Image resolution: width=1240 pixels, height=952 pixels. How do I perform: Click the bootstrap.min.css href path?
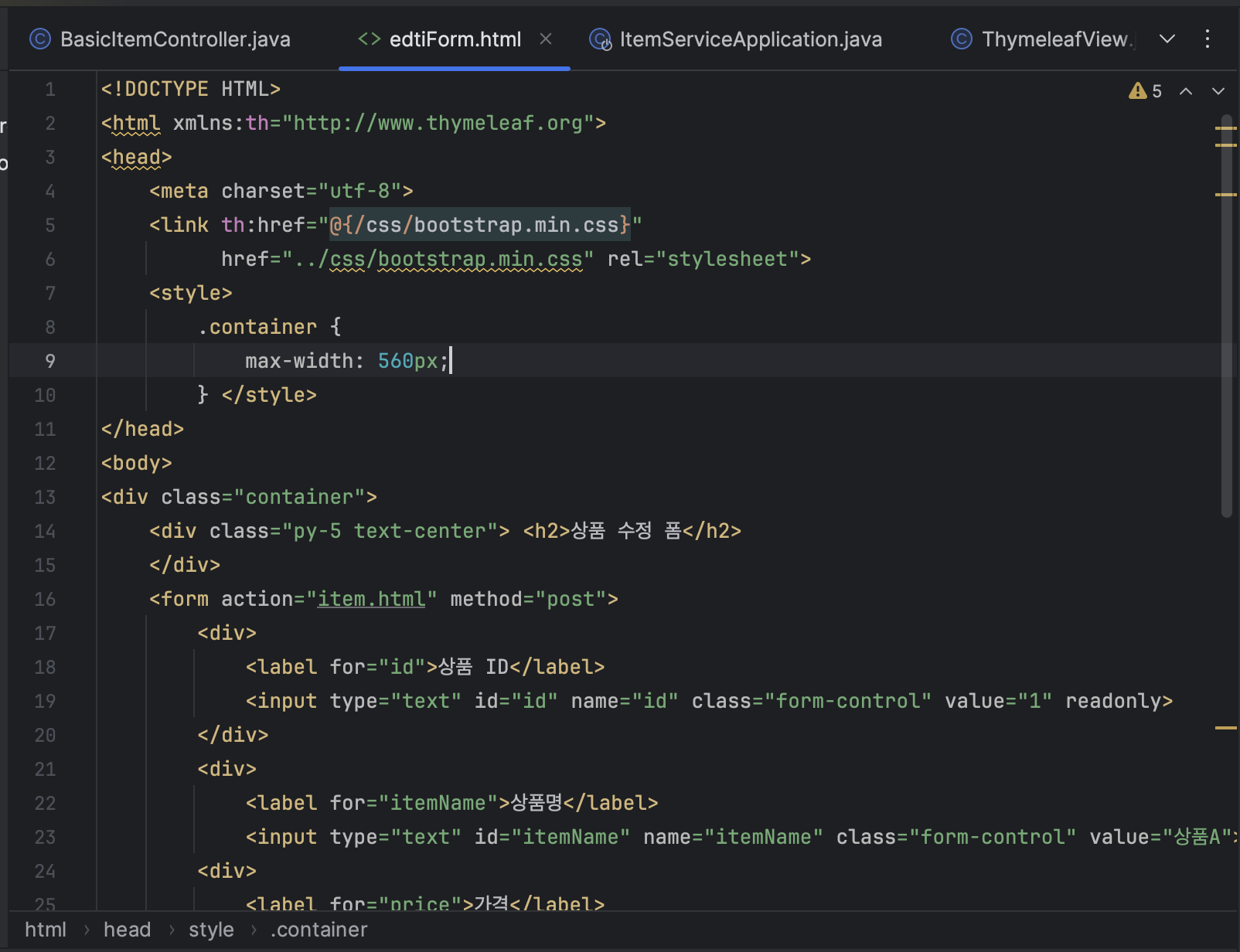438,259
